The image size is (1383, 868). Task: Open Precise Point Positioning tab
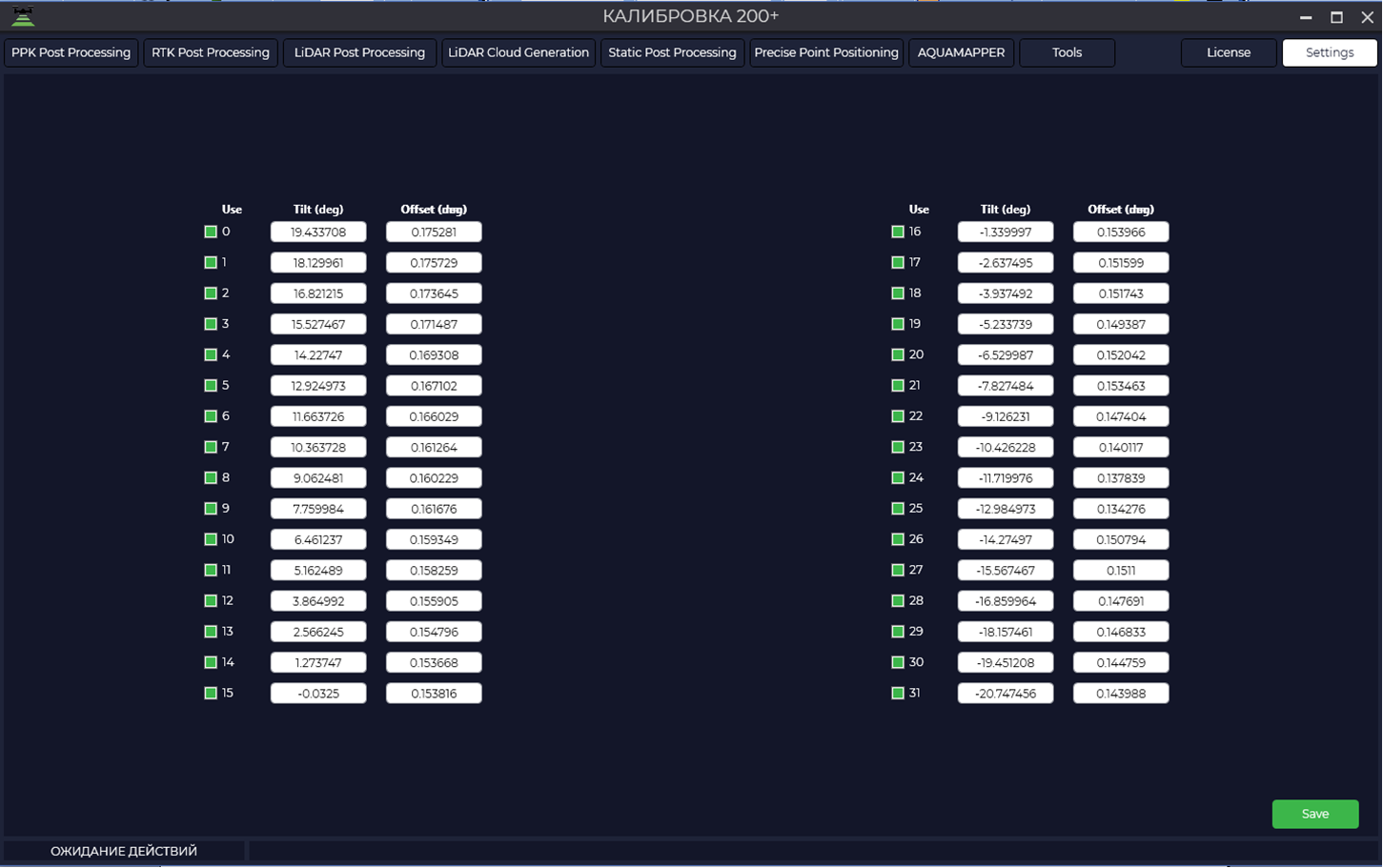coord(826,52)
